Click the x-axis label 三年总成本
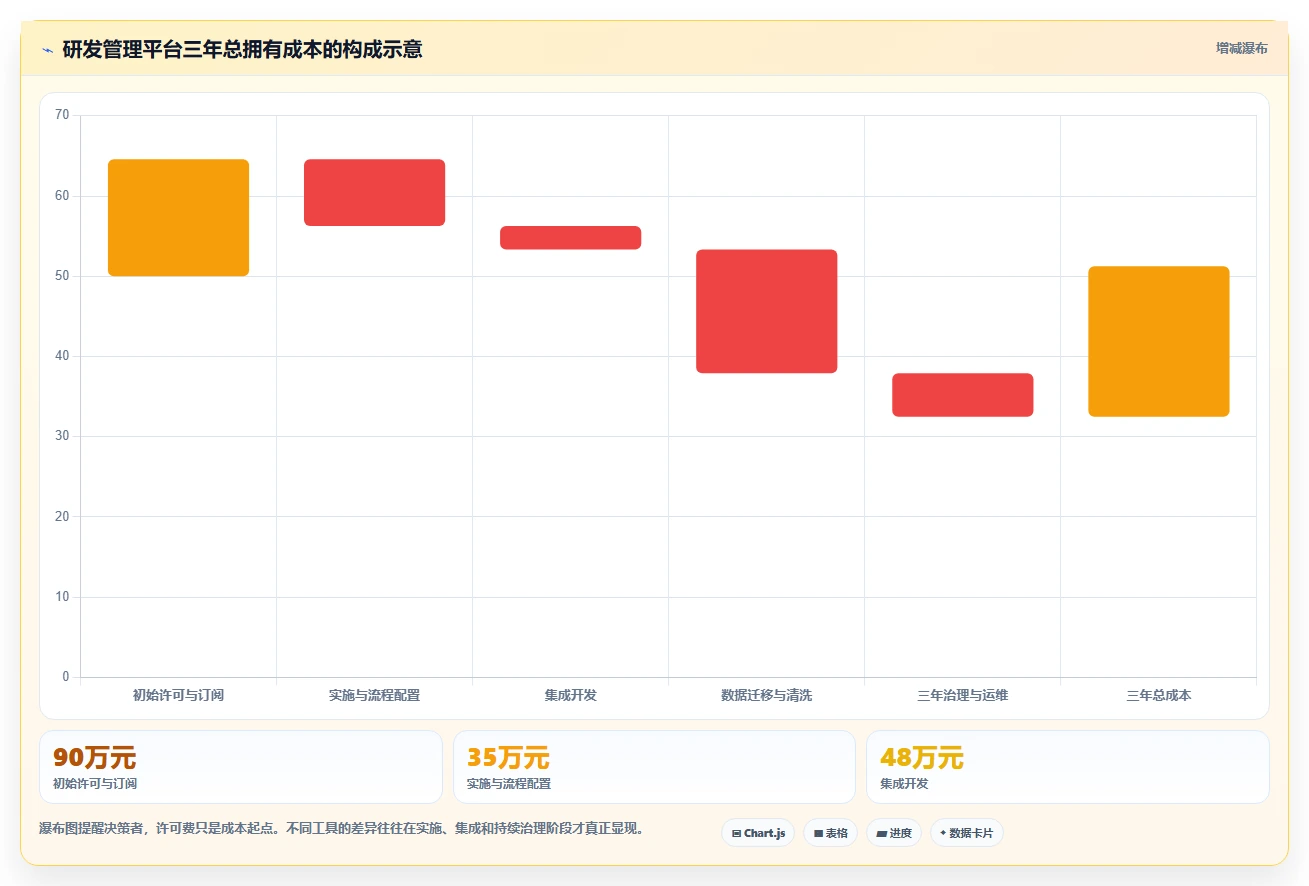1309x886 pixels. pyautogui.click(x=1158, y=695)
